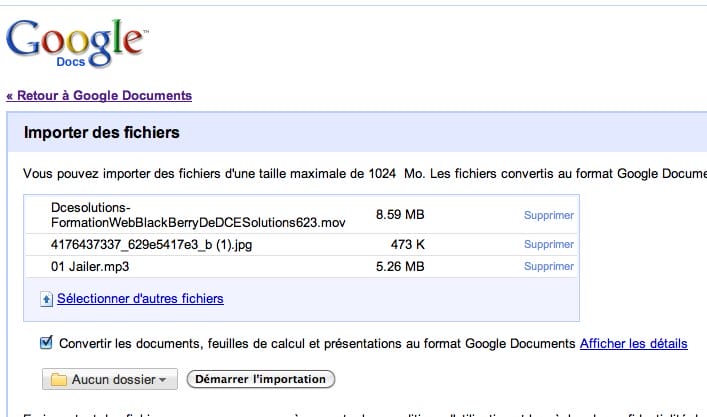Image resolution: width=707 pixels, height=417 pixels.
Task: Click the 473 K file size
Action: tap(408, 244)
